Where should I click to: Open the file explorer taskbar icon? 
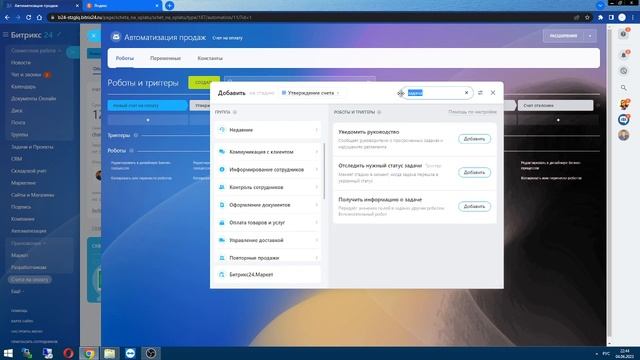pos(109,353)
